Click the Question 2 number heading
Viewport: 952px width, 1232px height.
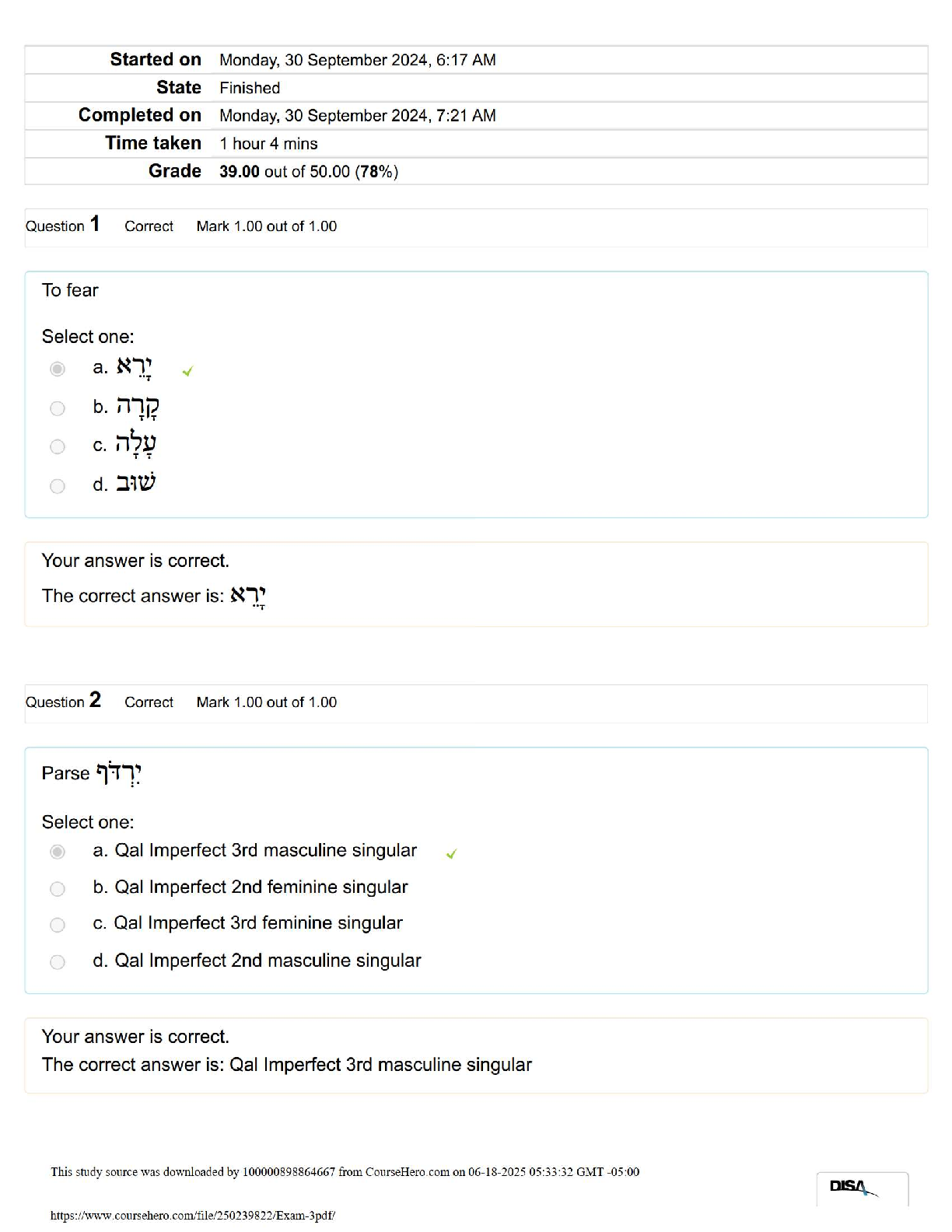63,702
